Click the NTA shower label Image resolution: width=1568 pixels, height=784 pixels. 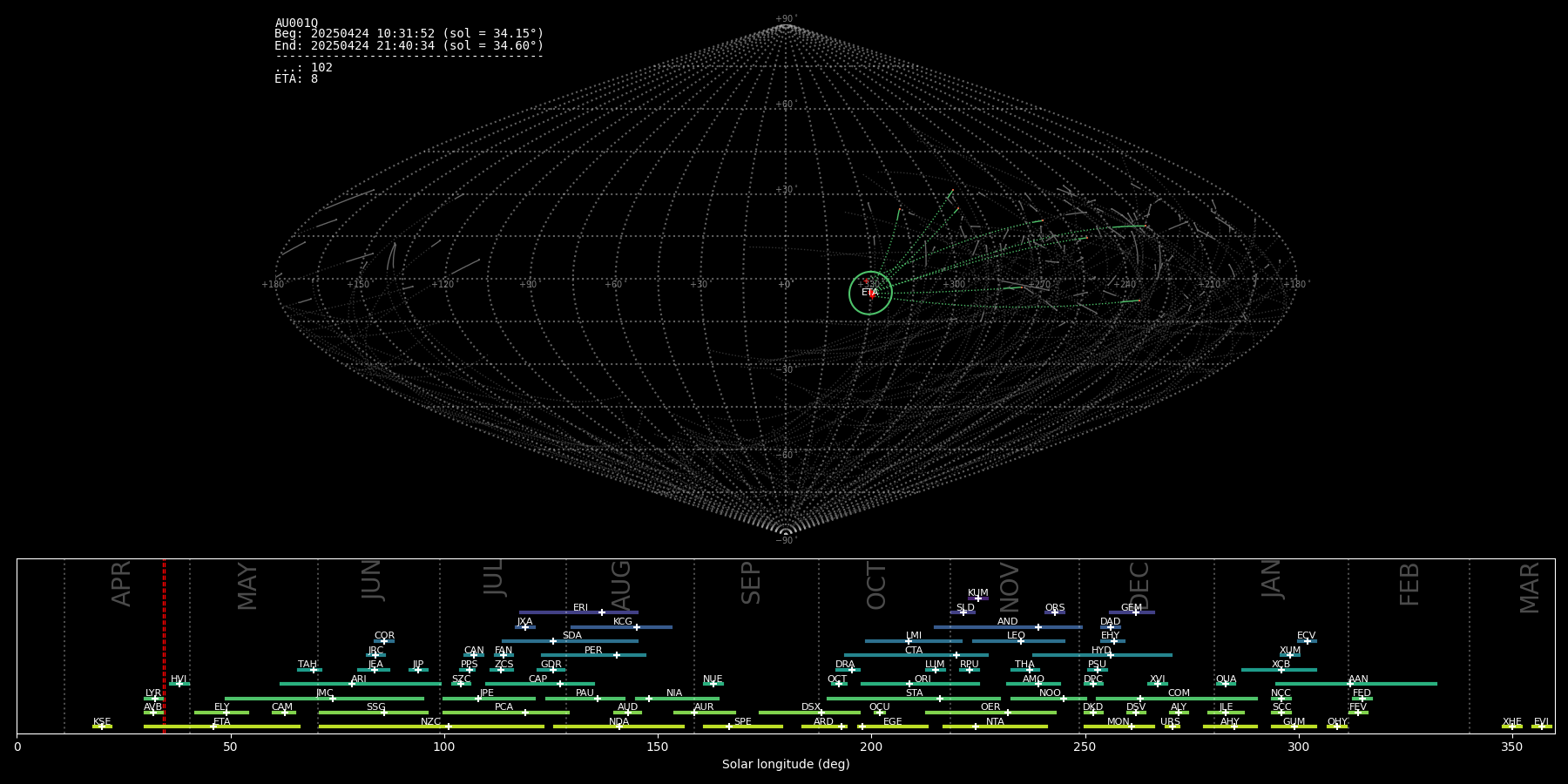pyautogui.click(x=995, y=722)
